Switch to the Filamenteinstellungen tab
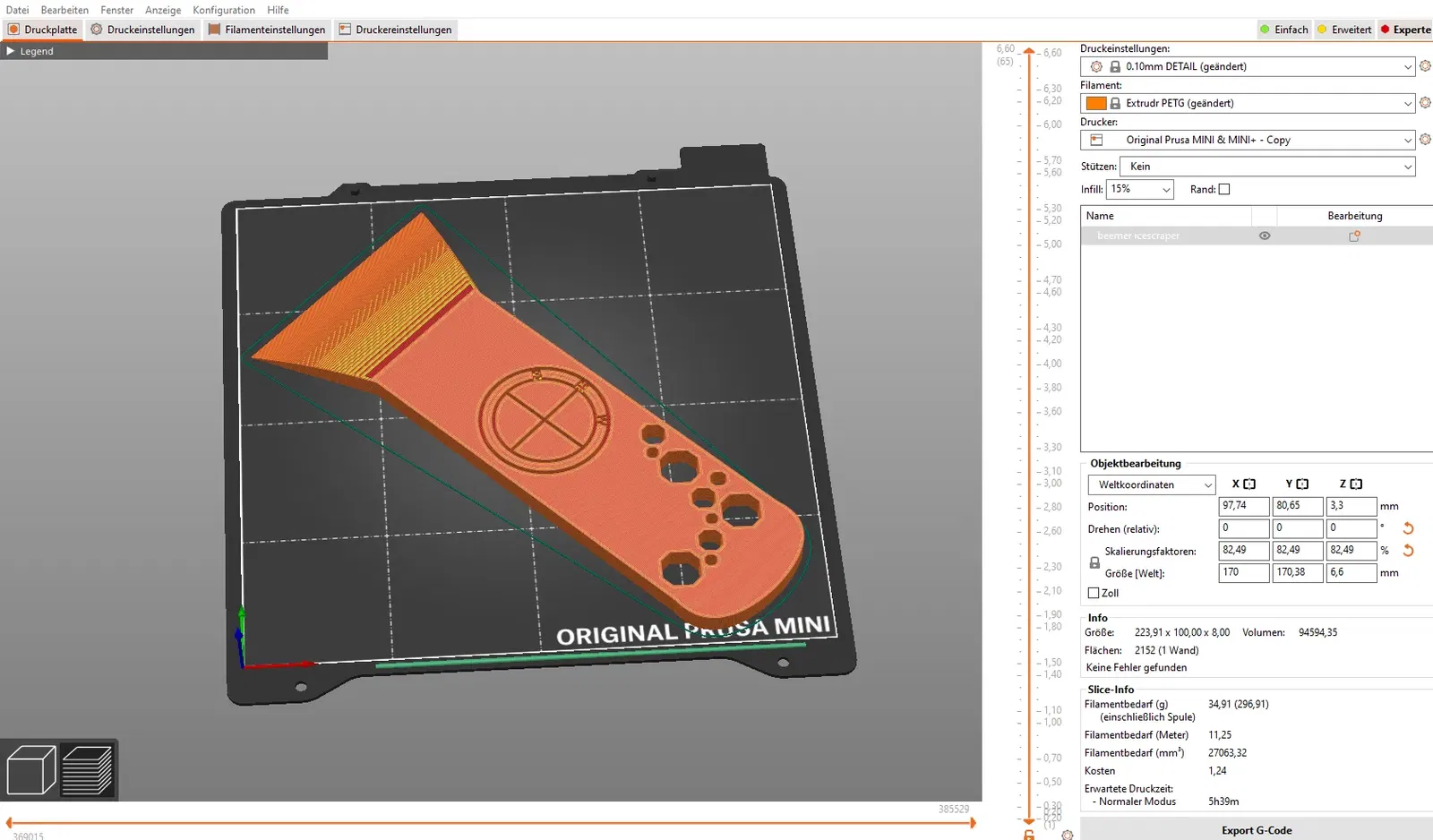This screenshot has width=1433, height=840. pos(267,30)
